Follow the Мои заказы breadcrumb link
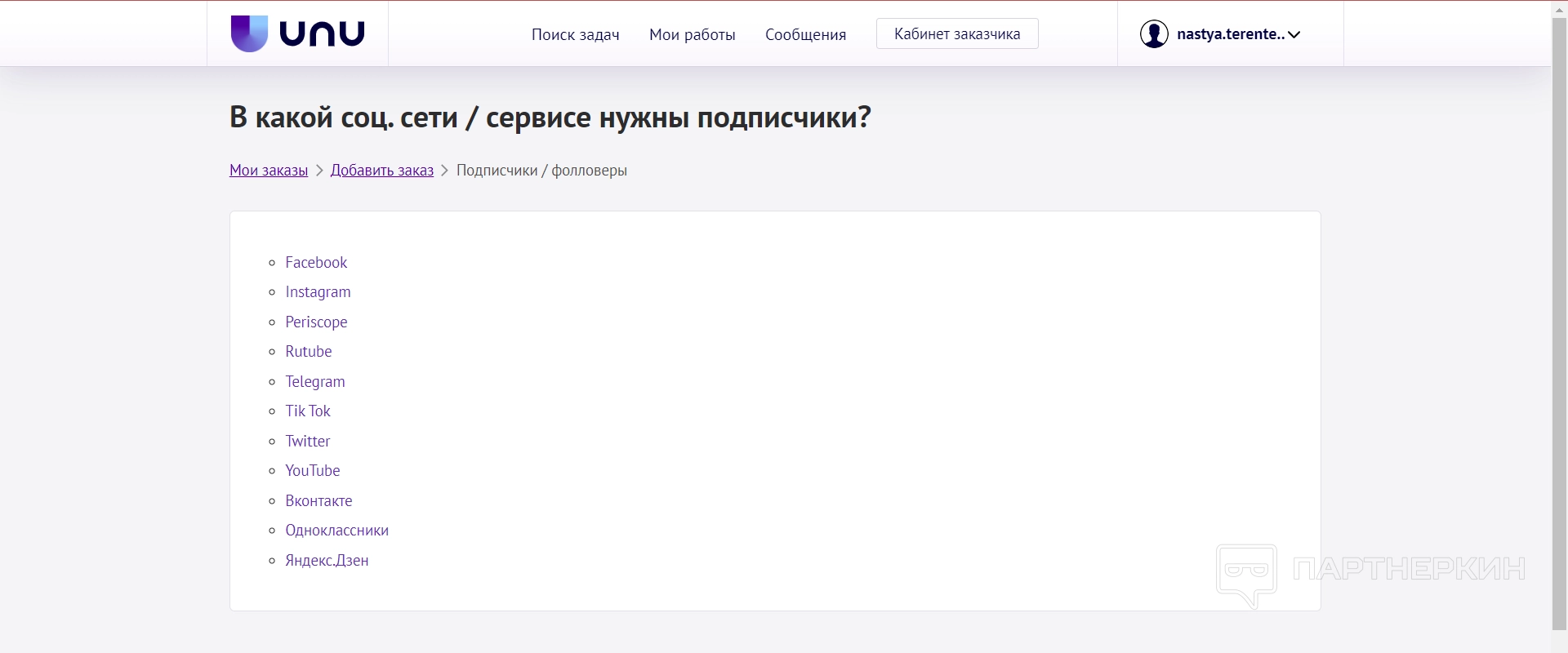The height and width of the screenshot is (653, 1568). (269, 170)
